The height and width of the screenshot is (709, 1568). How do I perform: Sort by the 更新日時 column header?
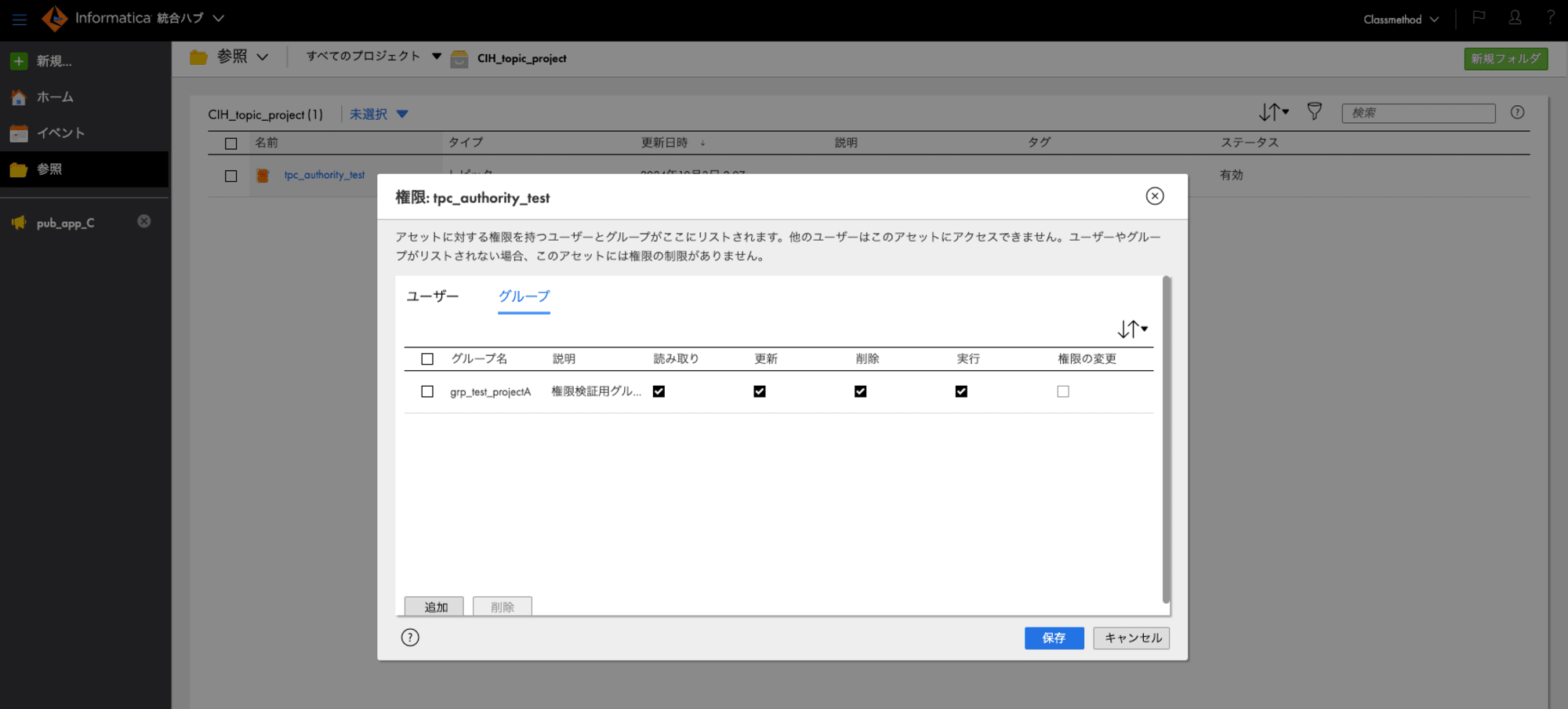(x=664, y=143)
